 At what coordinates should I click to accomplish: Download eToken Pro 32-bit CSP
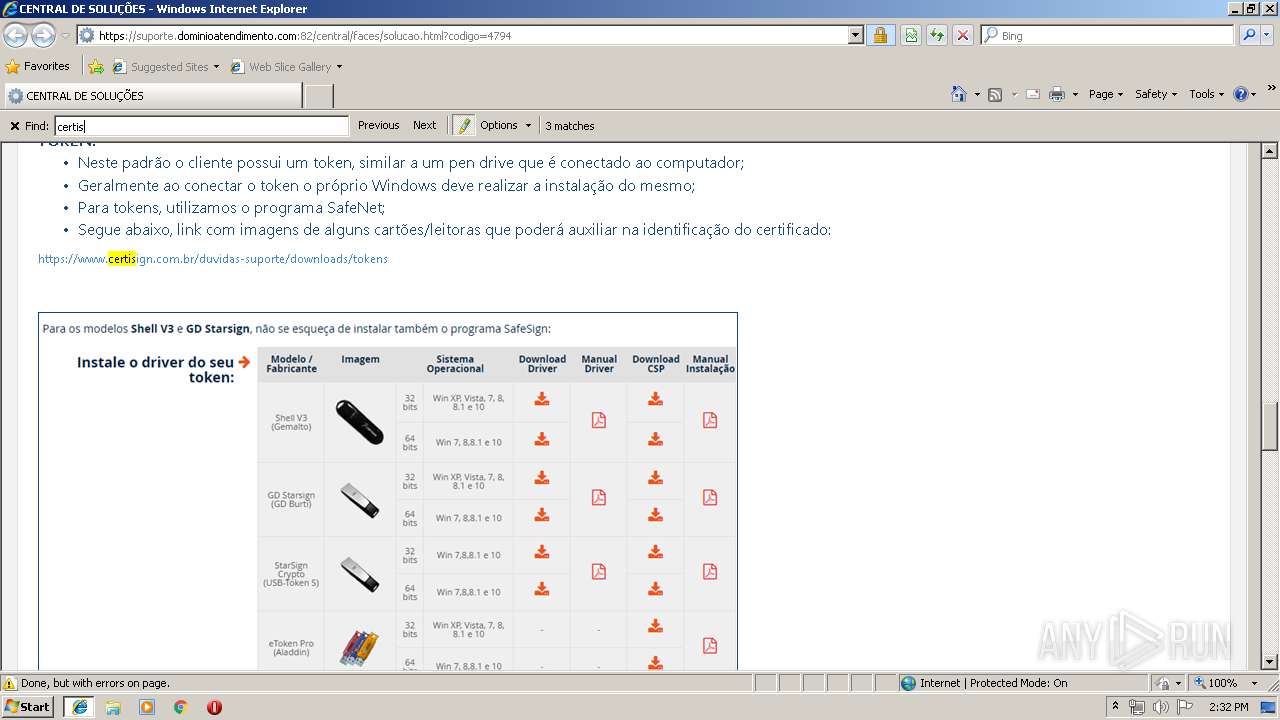coord(655,626)
